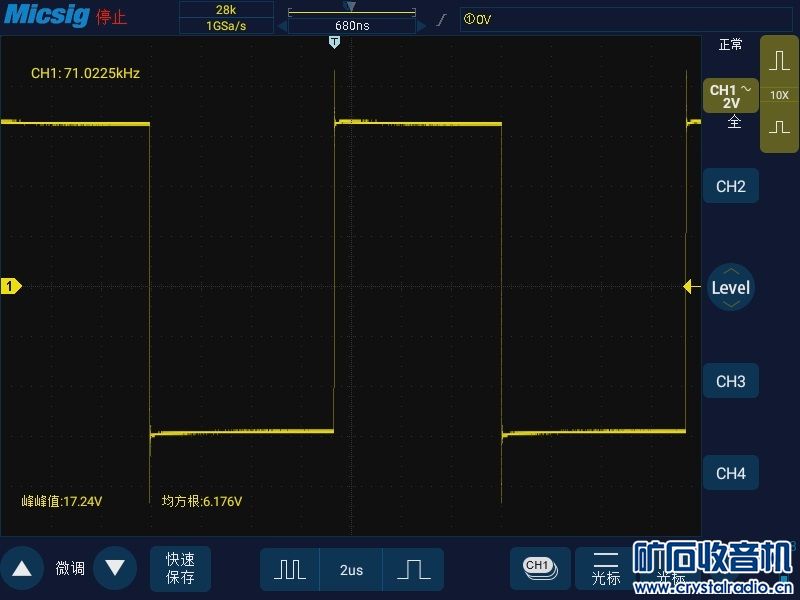
Task: Select the 峰峰值 17.24V measurement
Action: [62, 502]
